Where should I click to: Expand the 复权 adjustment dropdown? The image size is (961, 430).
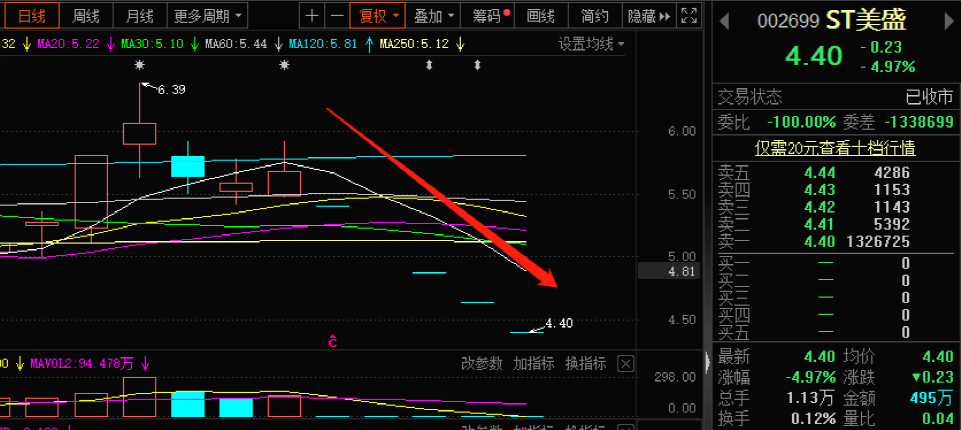click(376, 16)
